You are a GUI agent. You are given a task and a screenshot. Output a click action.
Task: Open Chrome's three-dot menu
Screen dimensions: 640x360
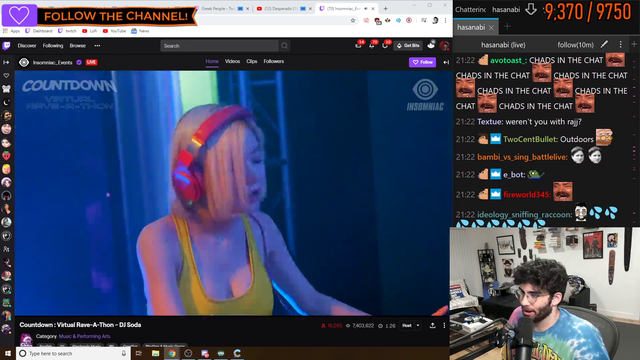click(446, 20)
